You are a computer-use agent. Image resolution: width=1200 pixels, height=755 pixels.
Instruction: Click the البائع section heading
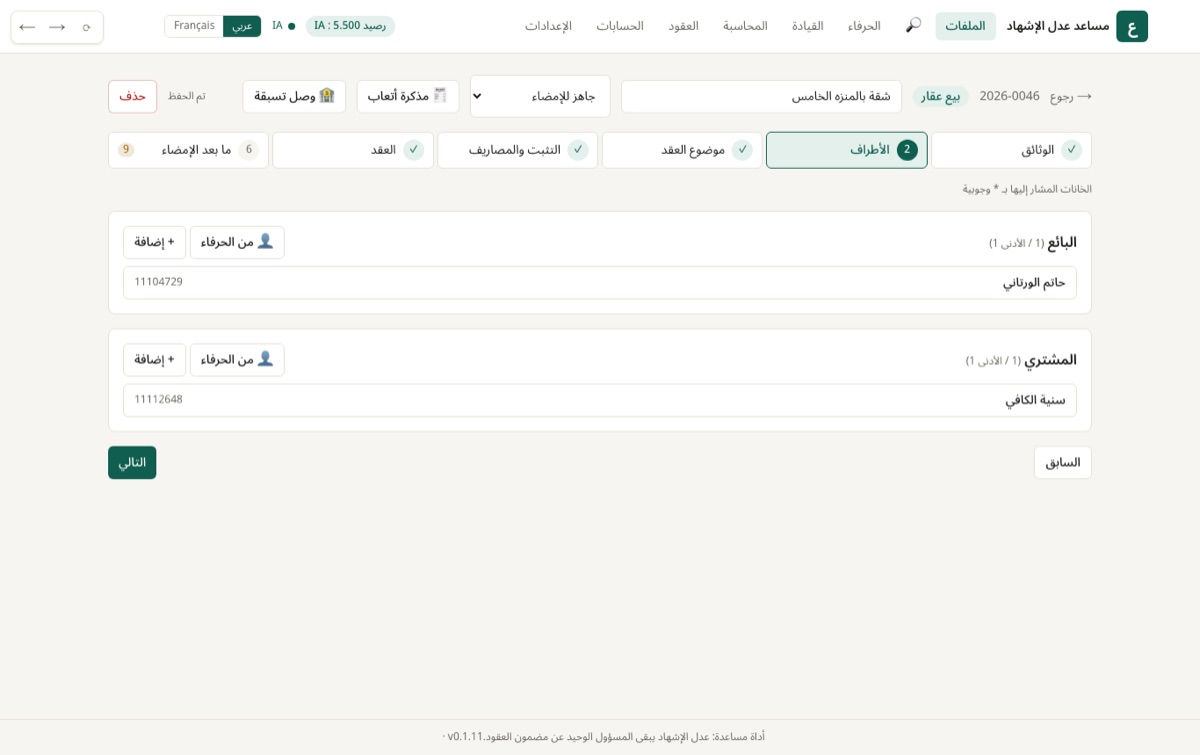[x=1062, y=242]
